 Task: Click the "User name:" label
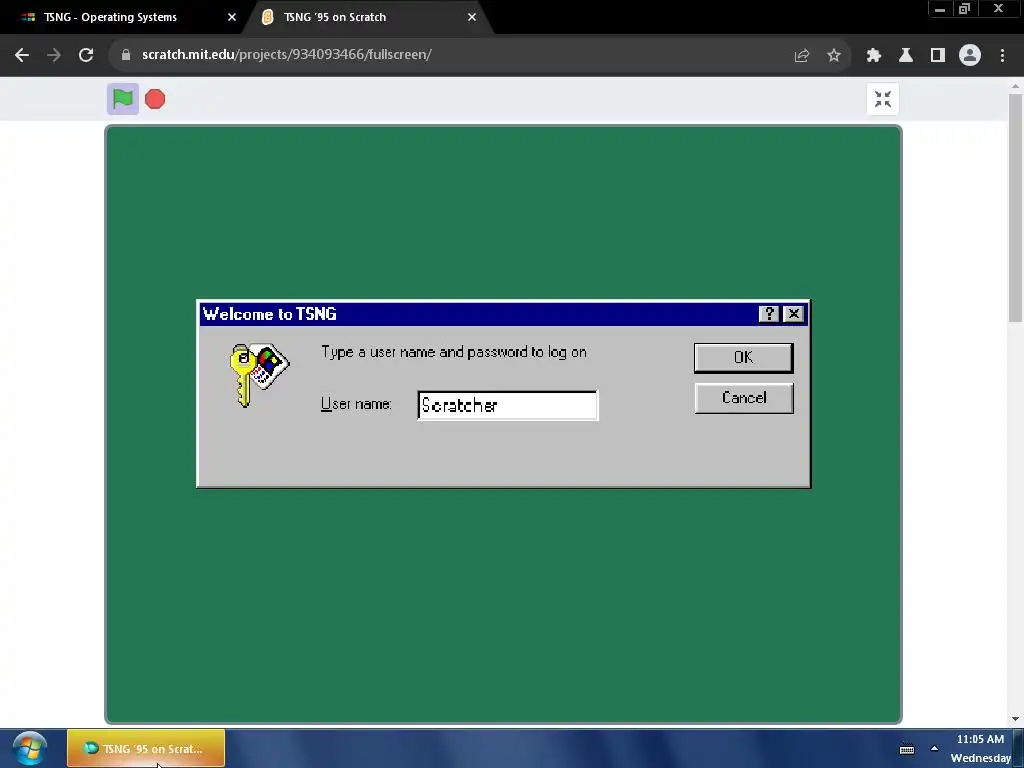pyautogui.click(x=356, y=404)
